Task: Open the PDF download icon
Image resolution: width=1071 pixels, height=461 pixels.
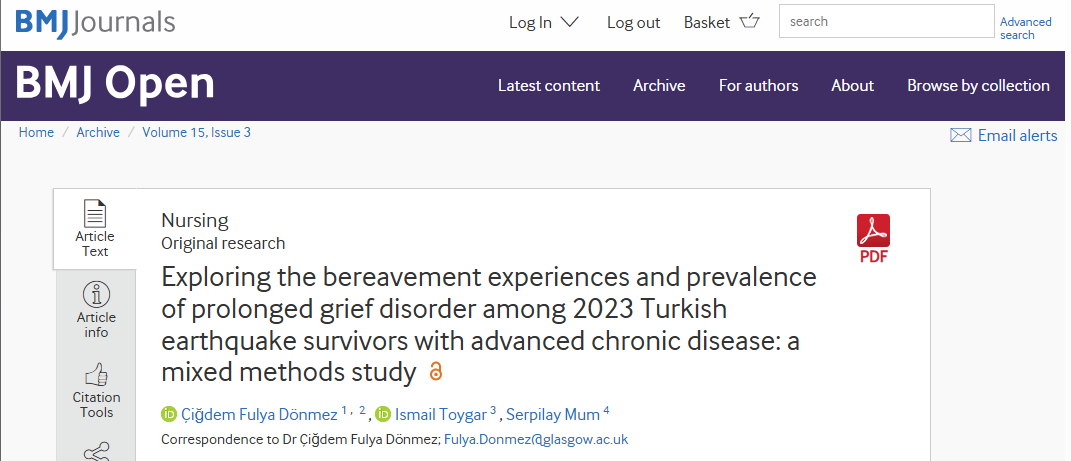Action: click(873, 231)
